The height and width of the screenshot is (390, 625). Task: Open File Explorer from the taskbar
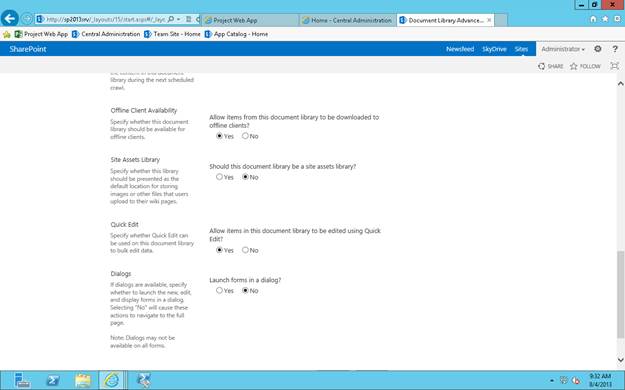pos(83,380)
